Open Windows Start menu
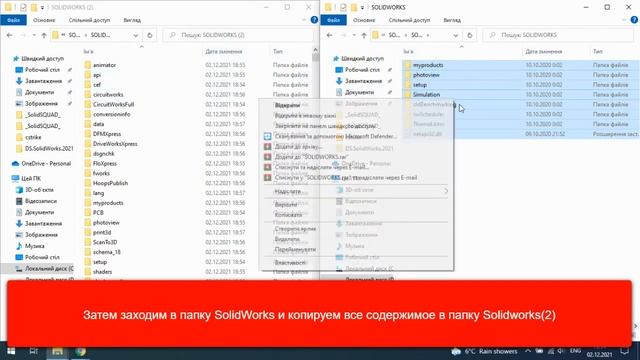Viewport: 640px width, 360px height. point(11,351)
